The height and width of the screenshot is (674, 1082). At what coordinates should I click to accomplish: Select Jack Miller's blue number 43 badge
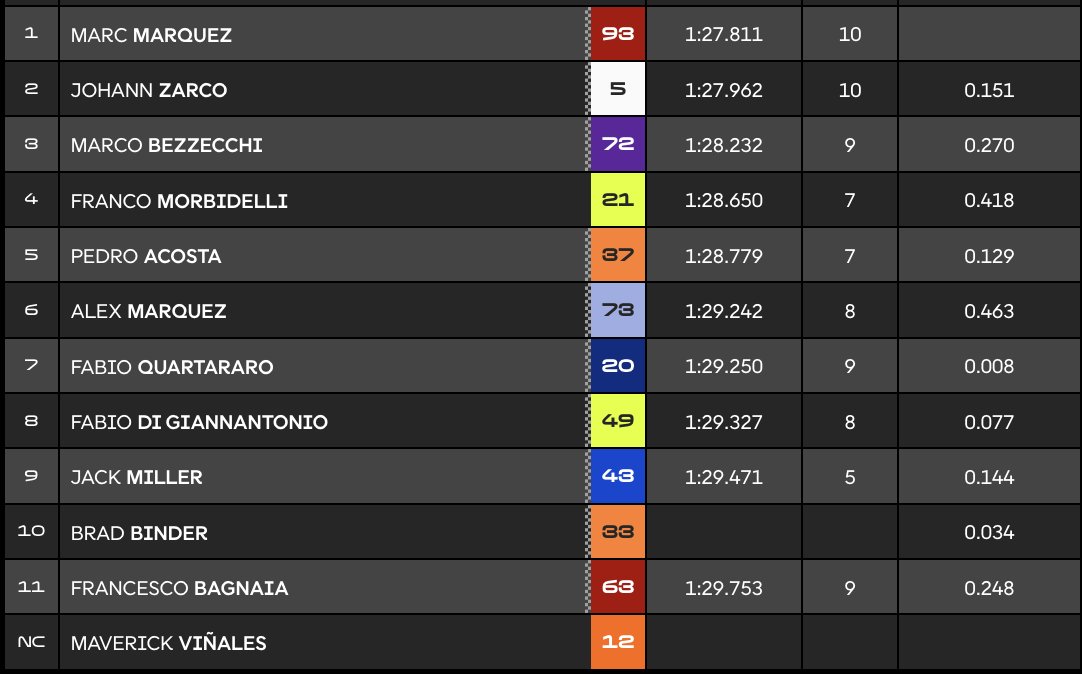point(618,477)
